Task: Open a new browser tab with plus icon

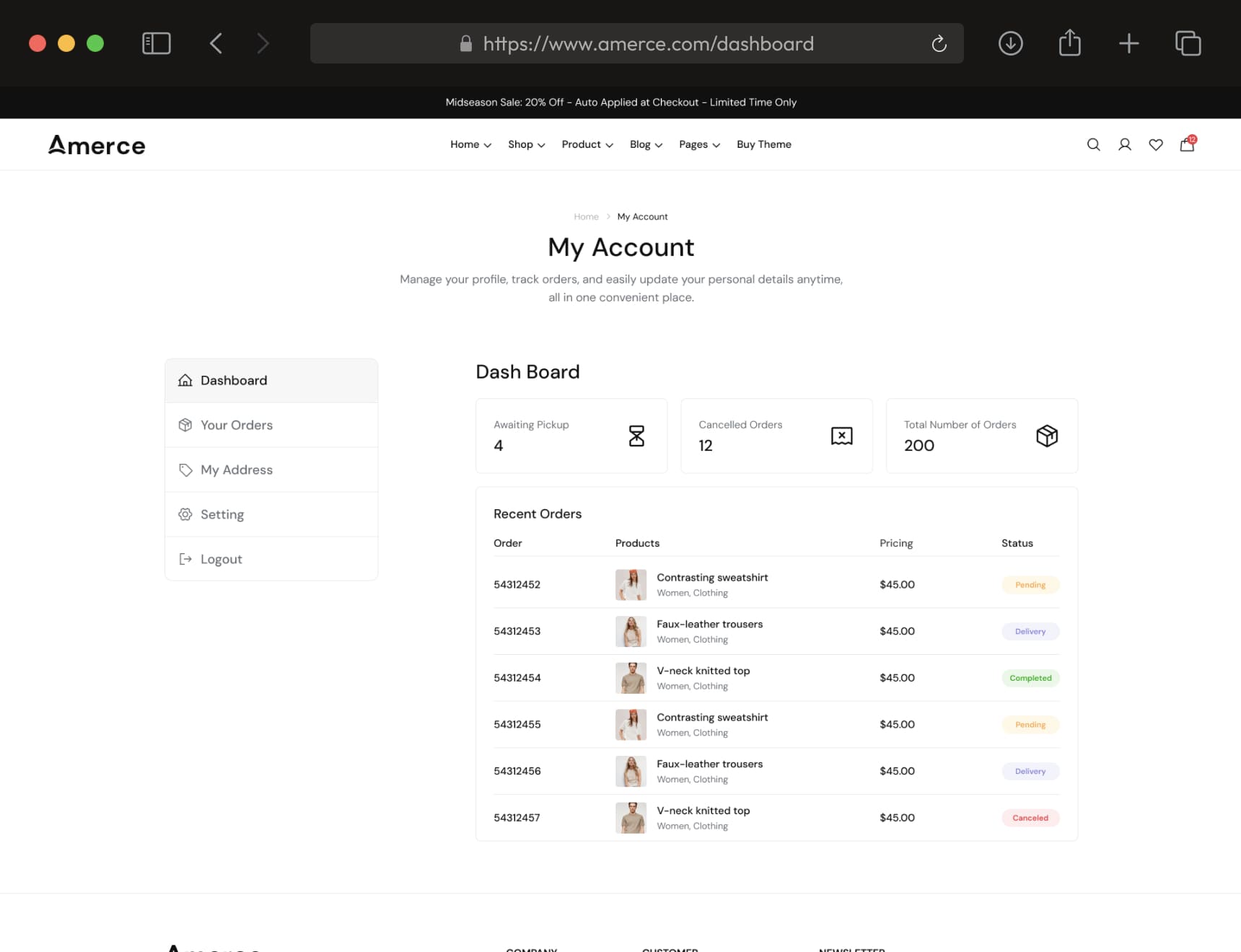Action: tap(1128, 43)
